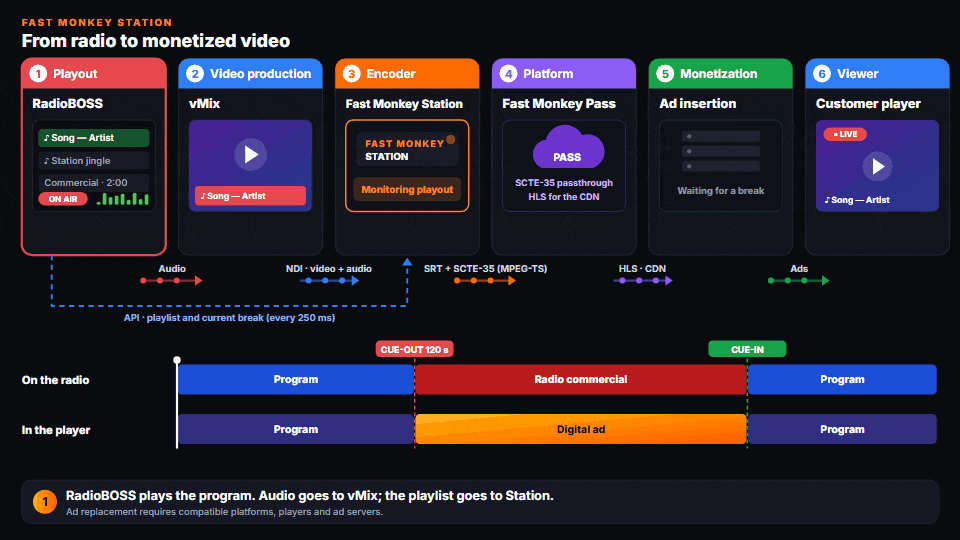The image size is (960, 540).
Task: Click last Program block in the player row
Action: click(842, 429)
